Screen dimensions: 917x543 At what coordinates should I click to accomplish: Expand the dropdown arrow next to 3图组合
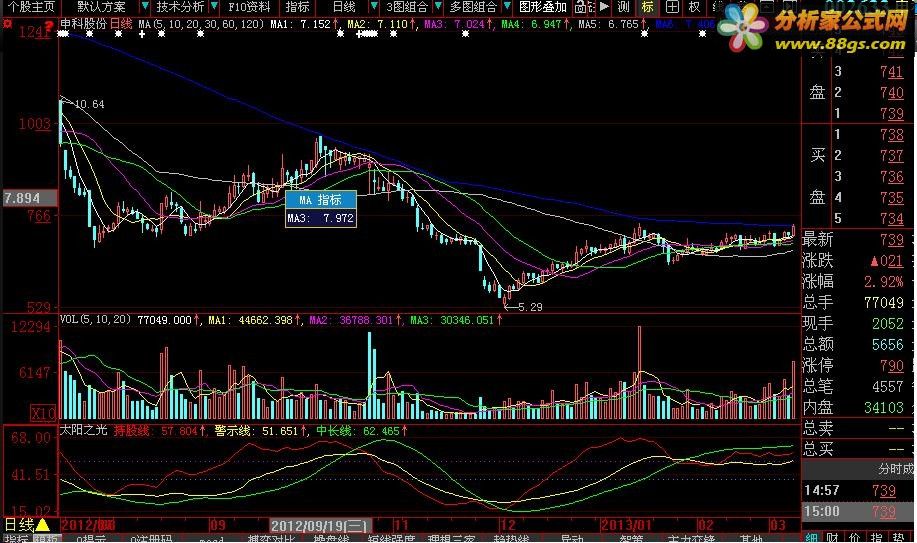tap(438, 7)
